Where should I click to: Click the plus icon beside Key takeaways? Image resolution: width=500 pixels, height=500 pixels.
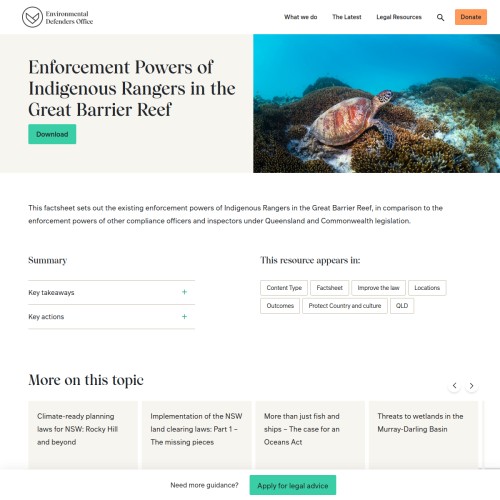pyautogui.click(x=184, y=292)
